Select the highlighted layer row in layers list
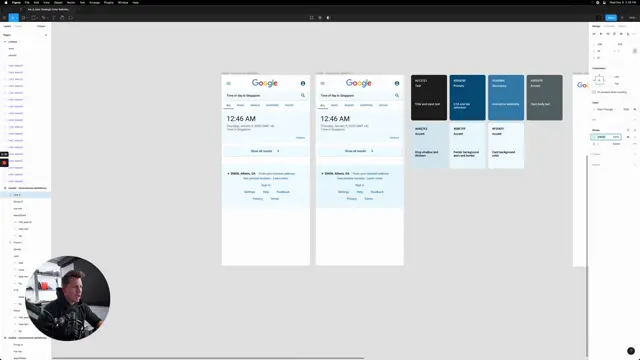The image size is (640, 360). pos(25,195)
